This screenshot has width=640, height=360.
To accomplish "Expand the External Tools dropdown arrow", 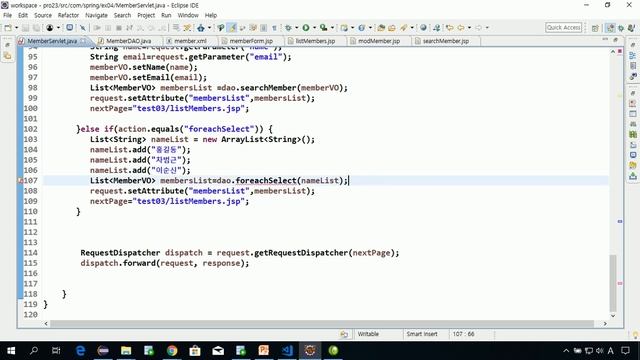I will tap(332, 28).
